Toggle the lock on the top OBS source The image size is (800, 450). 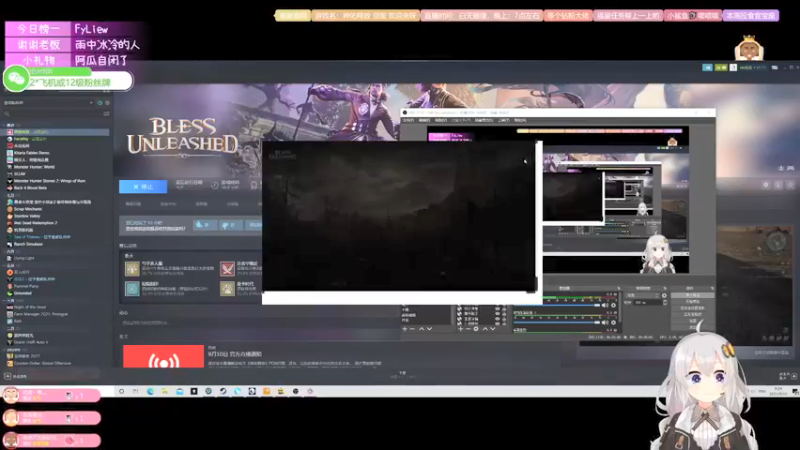point(504,309)
